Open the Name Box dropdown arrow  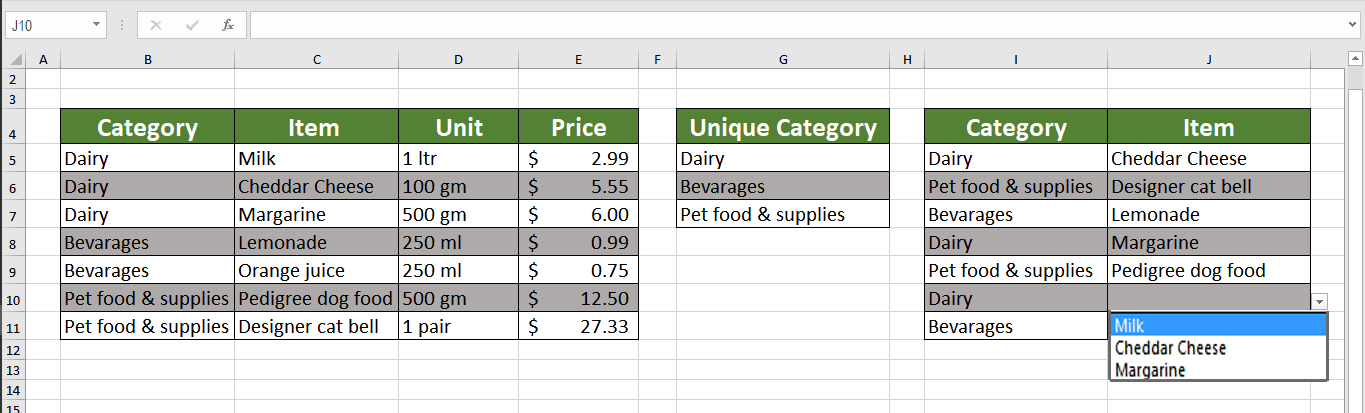coord(96,25)
